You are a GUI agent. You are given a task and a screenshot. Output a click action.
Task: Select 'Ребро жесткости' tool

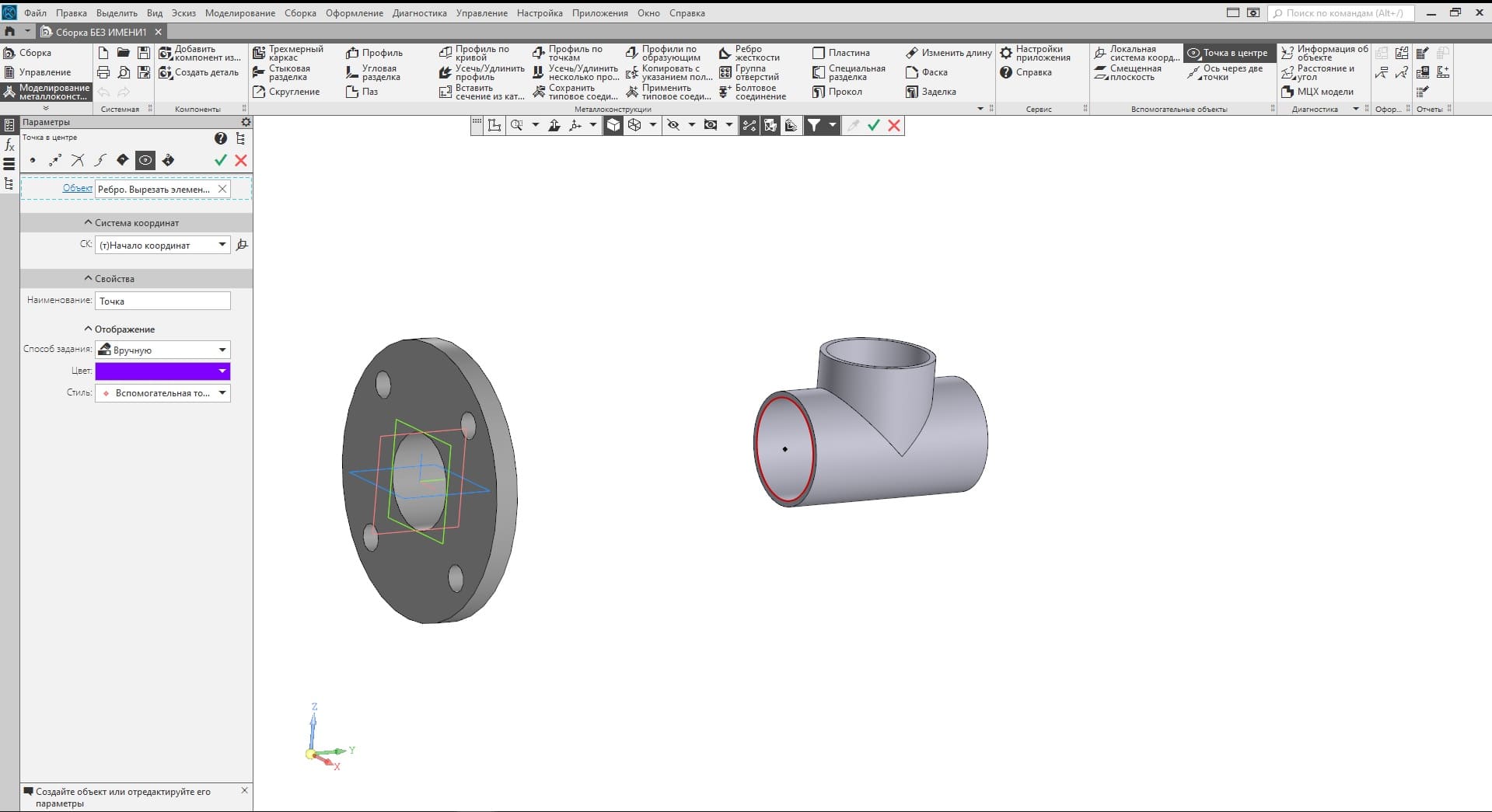749,53
